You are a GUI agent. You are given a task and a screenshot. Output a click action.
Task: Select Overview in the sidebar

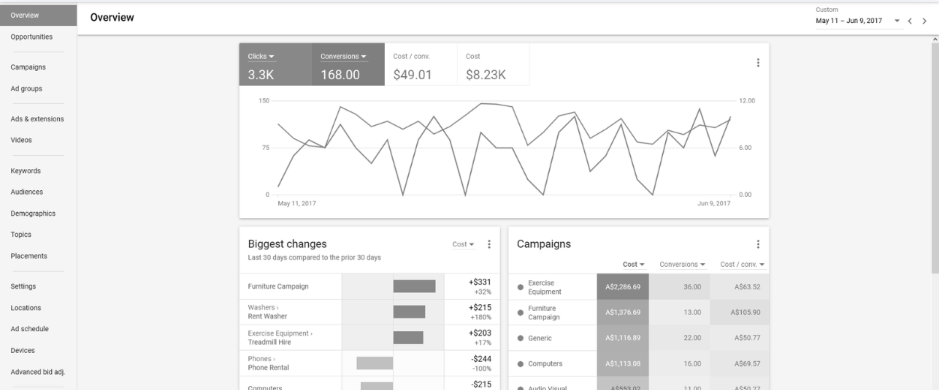tap(38, 16)
